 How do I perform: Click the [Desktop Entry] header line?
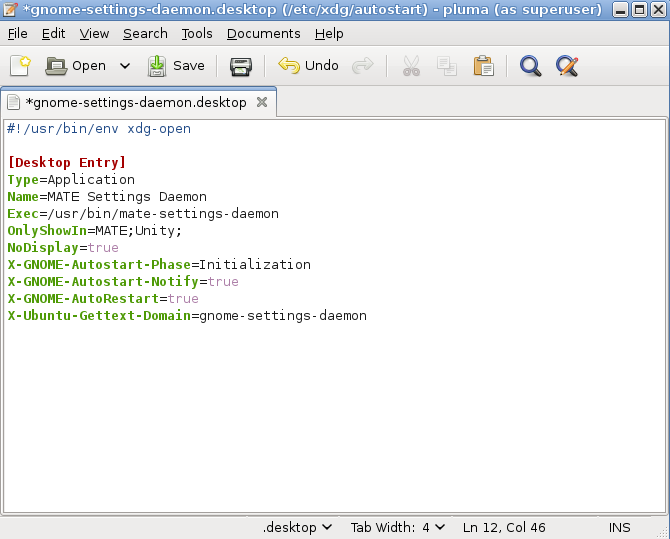pos(67,163)
